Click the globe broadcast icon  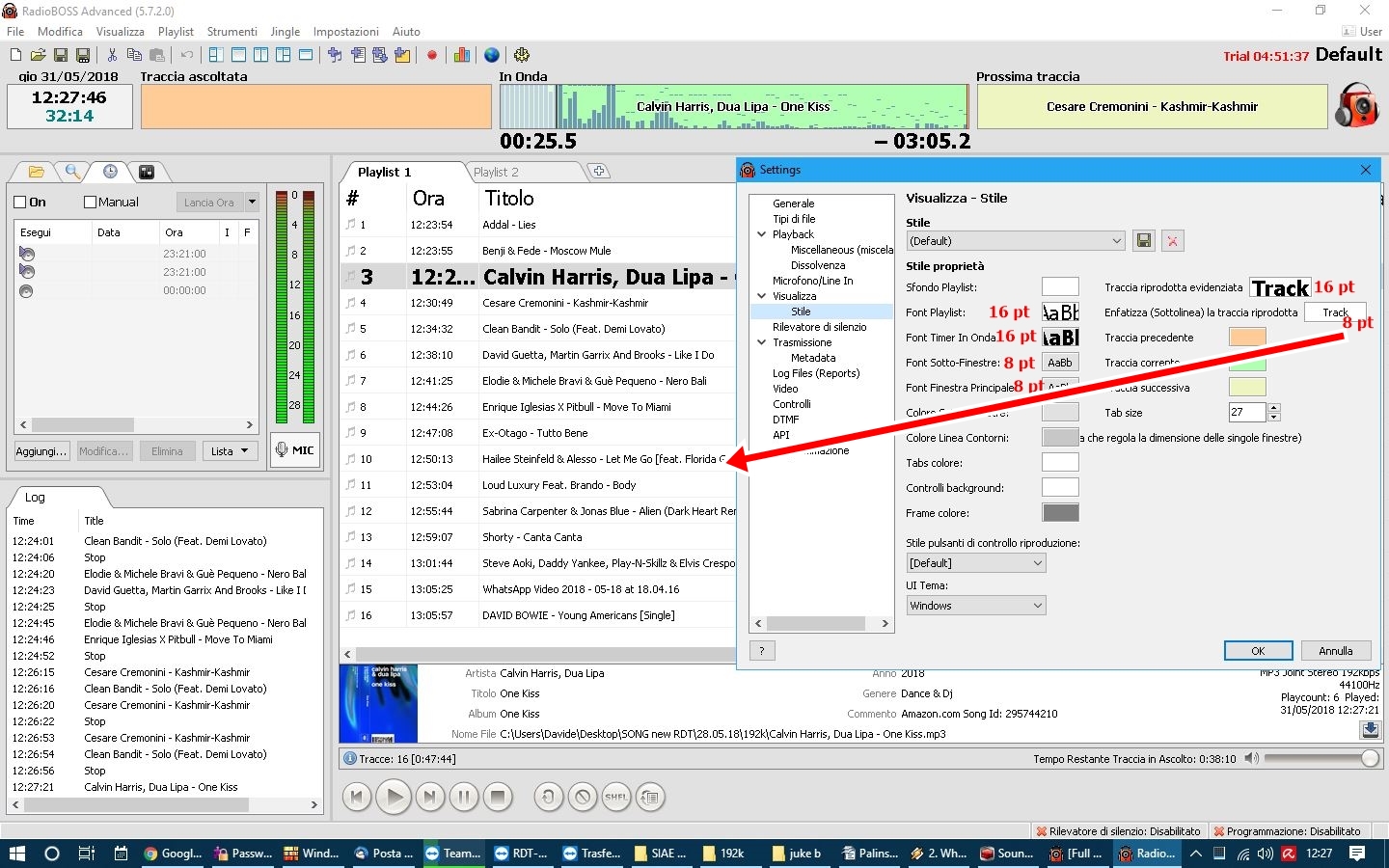pyautogui.click(x=492, y=55)
